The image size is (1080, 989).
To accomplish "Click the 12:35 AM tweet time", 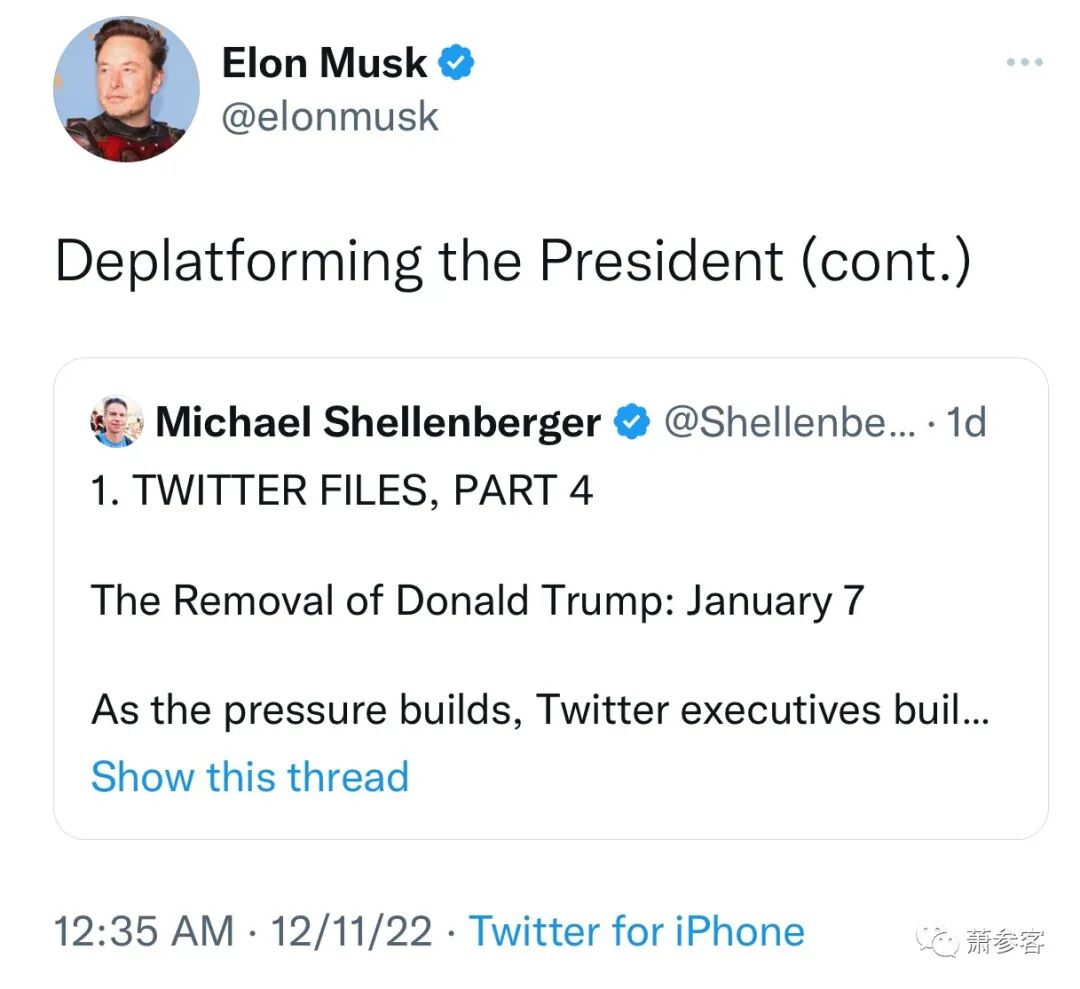I will [144, 931].
